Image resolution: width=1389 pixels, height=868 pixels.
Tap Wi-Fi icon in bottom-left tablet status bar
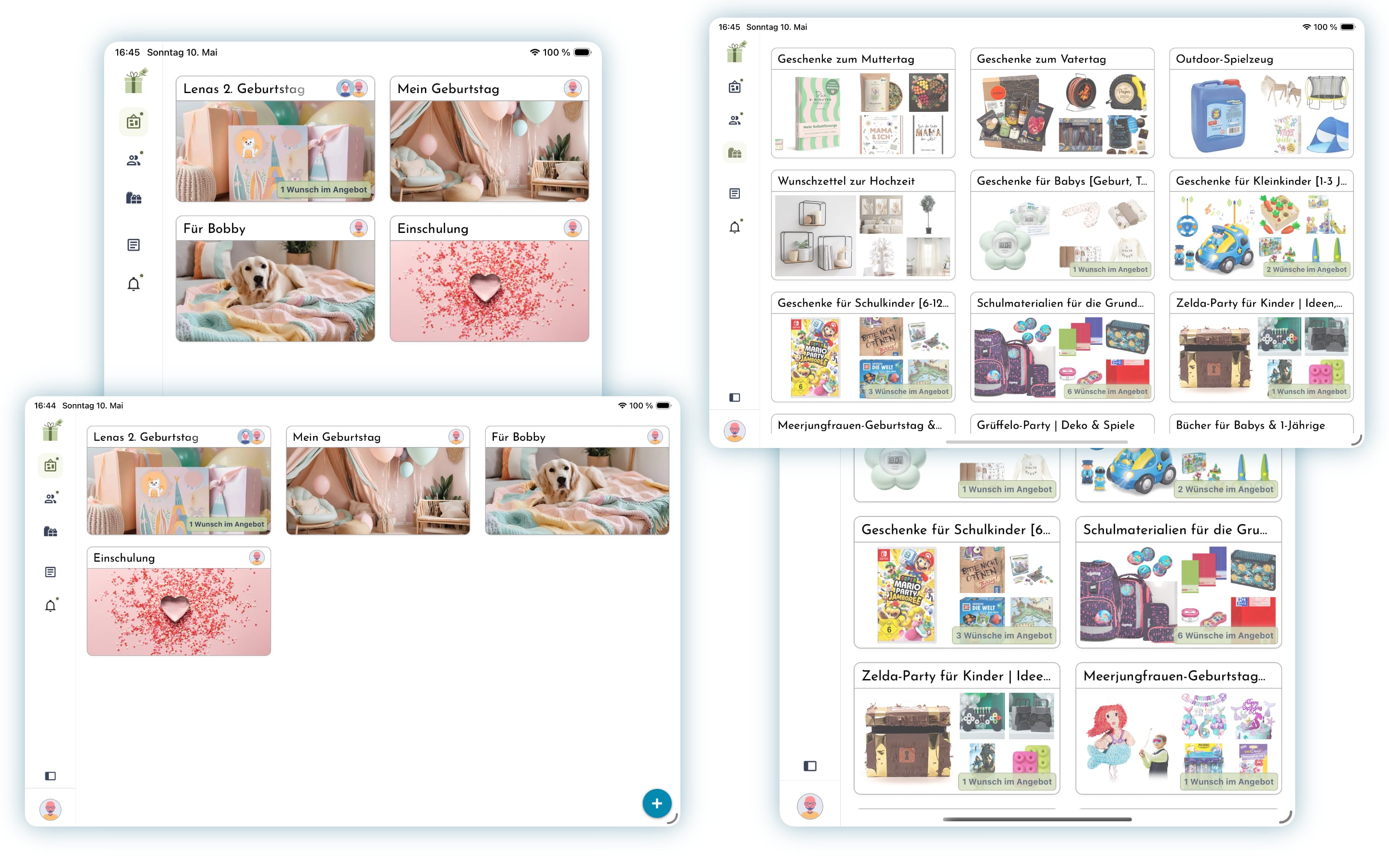pos(622,405)
